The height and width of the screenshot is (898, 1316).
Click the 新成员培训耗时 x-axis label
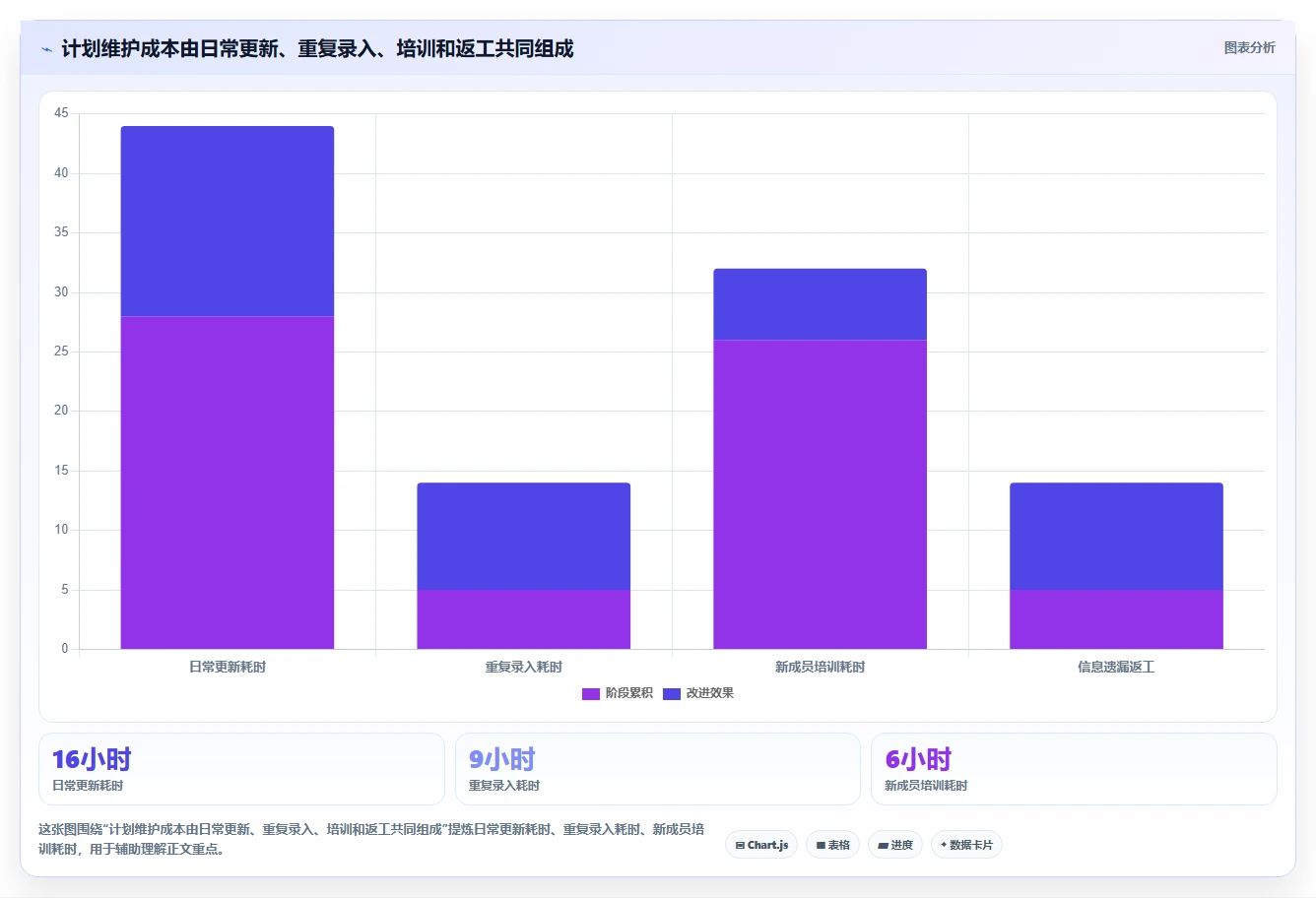(x=821, y=667)
